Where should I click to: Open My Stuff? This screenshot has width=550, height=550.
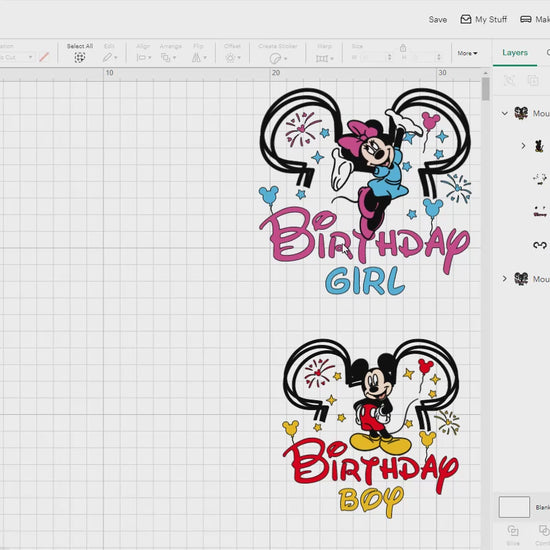(484, 19)
